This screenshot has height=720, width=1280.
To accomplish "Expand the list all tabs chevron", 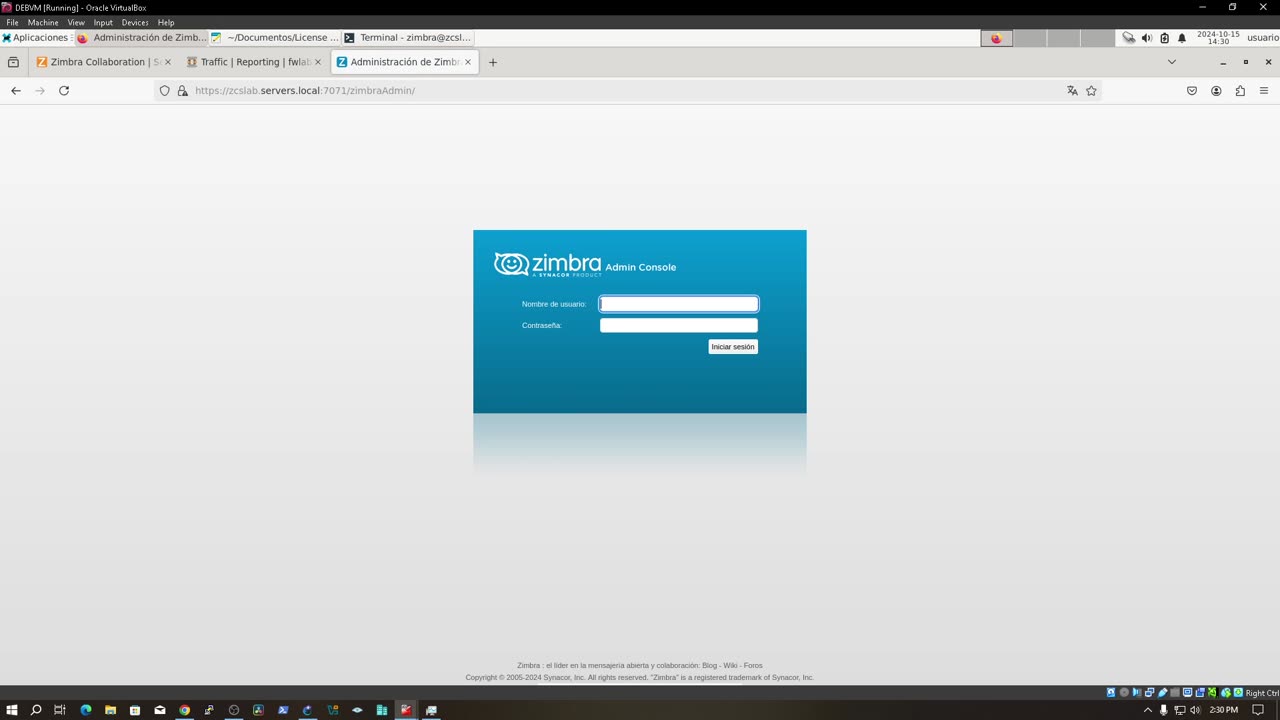I will 1172,62.
